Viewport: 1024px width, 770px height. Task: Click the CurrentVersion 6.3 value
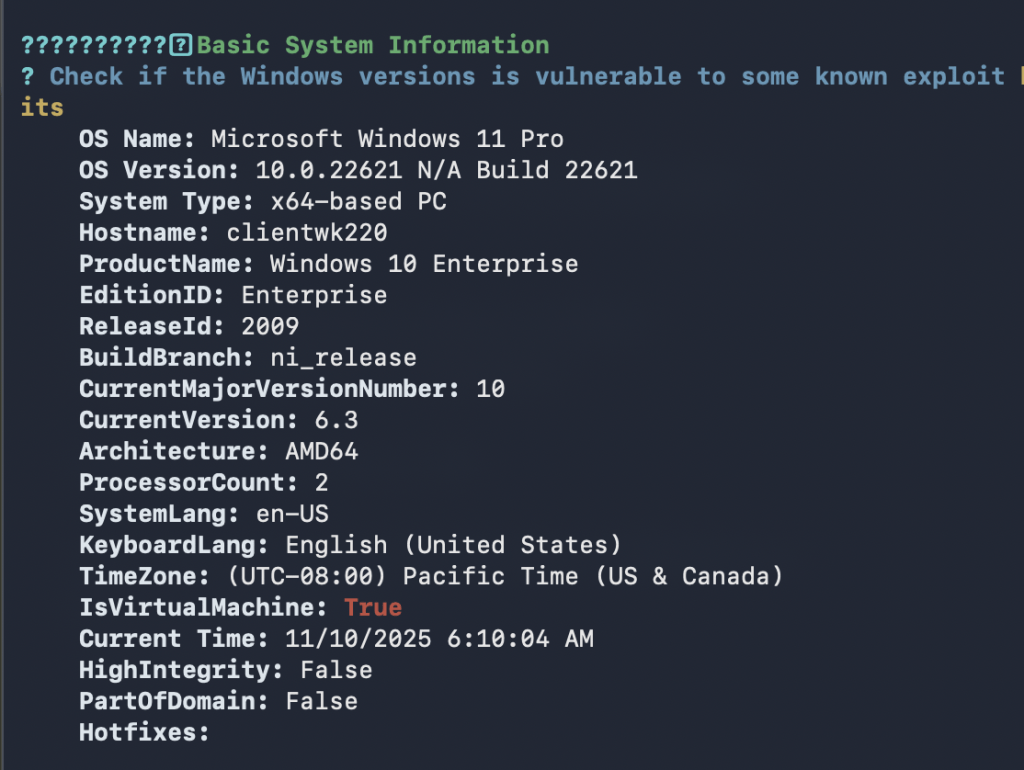[336, 420]
